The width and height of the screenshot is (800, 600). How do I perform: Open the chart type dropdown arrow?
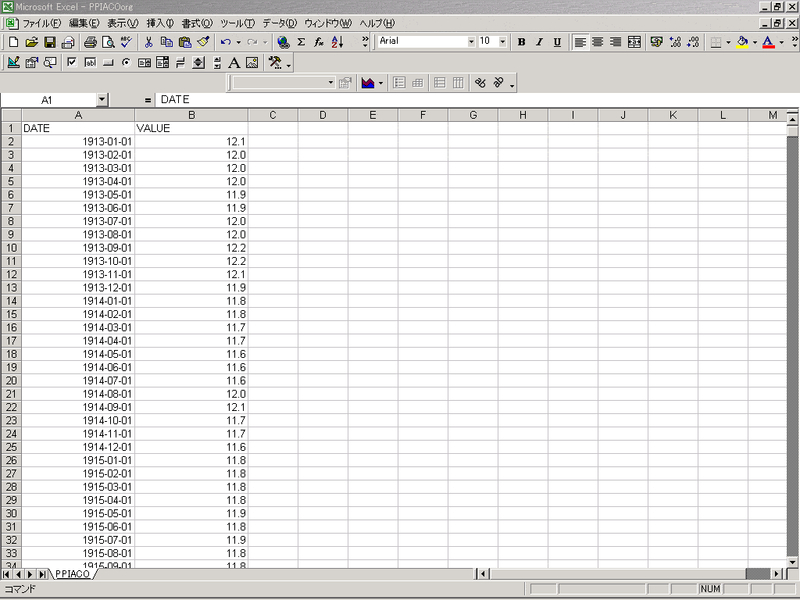381,83
